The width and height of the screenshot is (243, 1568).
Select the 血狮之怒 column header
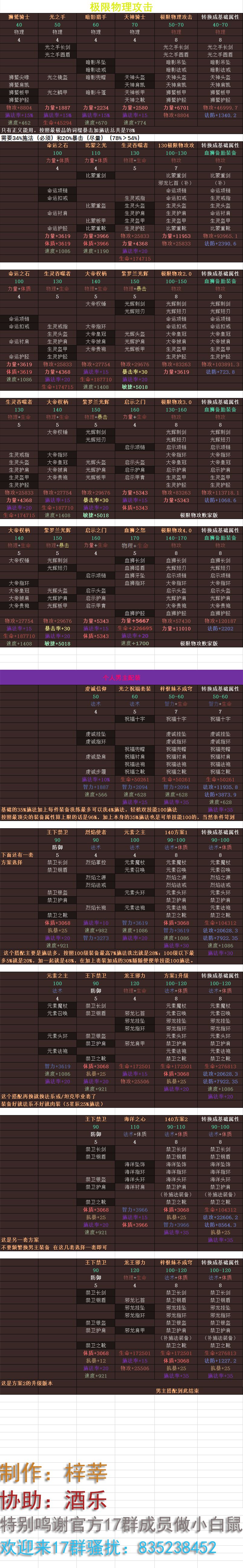134,531
